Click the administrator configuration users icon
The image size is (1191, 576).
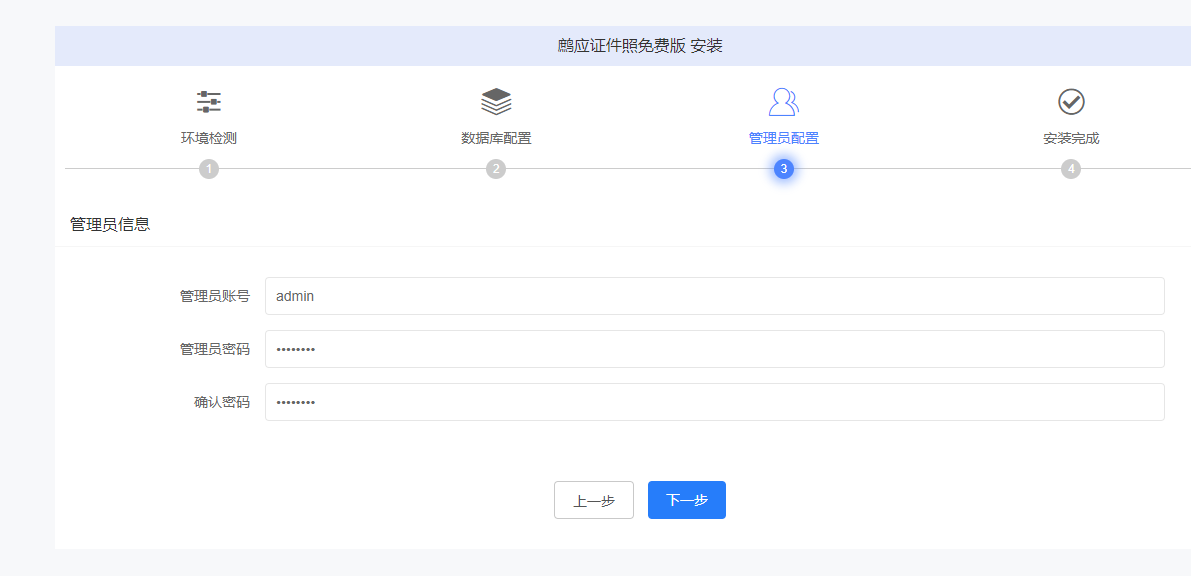pos(784,101)
